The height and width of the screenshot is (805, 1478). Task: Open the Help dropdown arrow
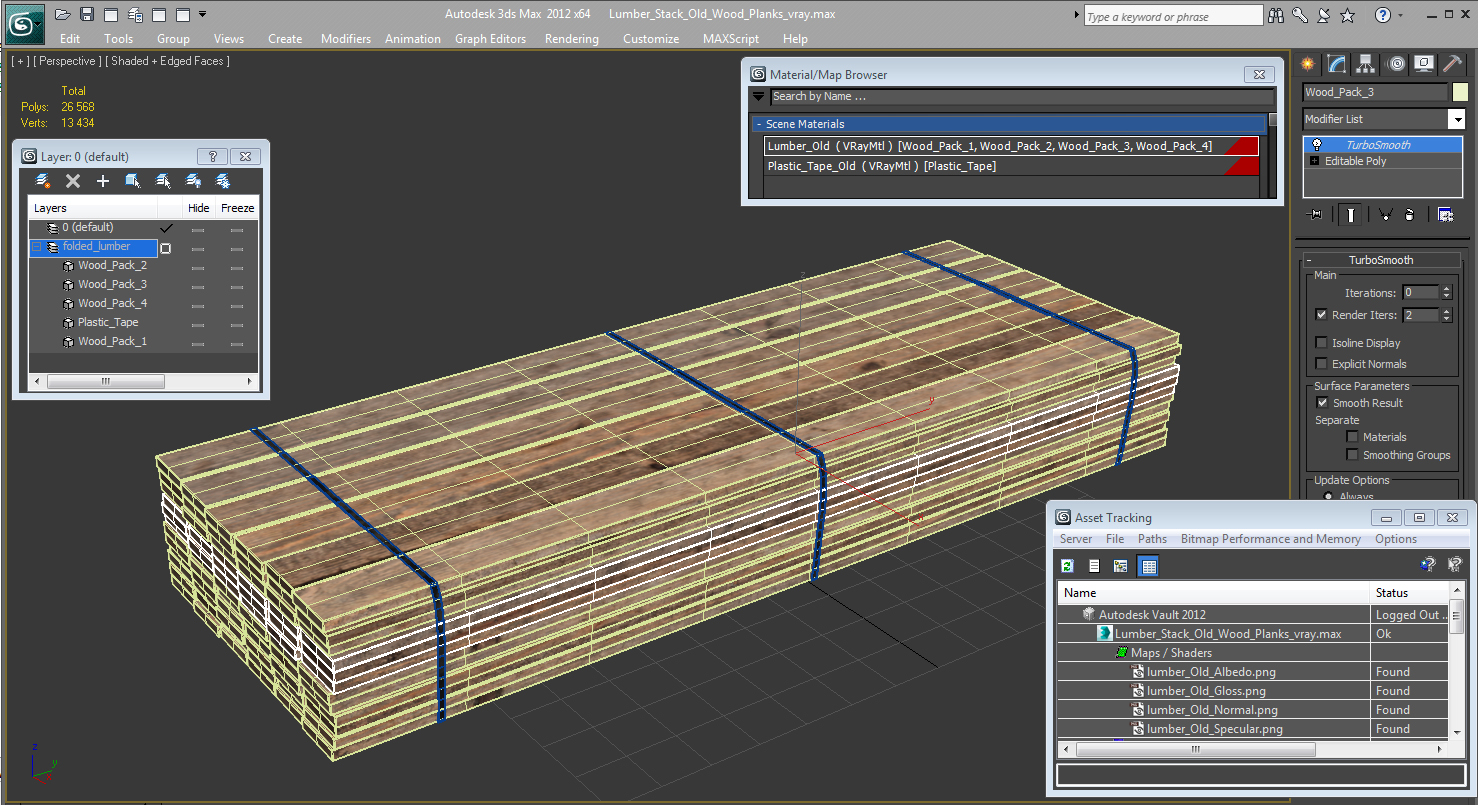pos(1400,15)
